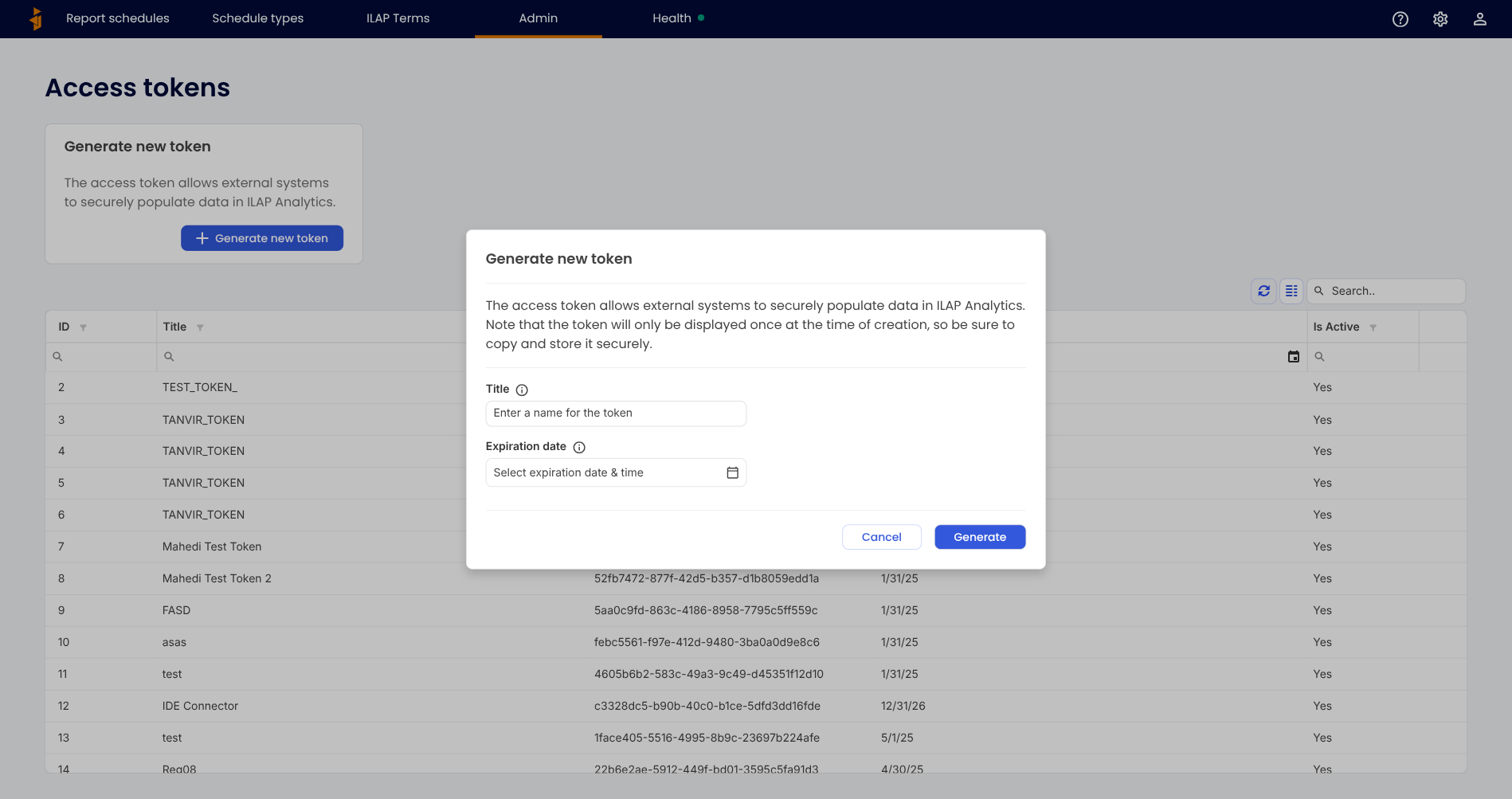Viewport: 1512px width, 799px height.
Task: Click the ID column filter icon
Action: [x=83, y=327]
